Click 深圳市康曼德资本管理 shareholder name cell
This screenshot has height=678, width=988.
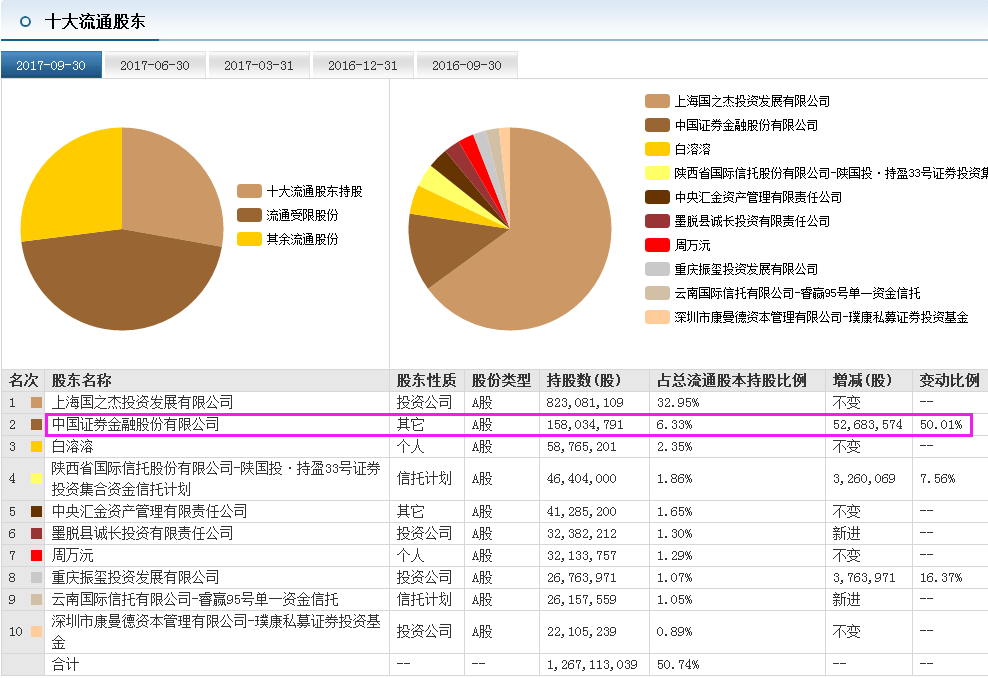click(216, 631)
